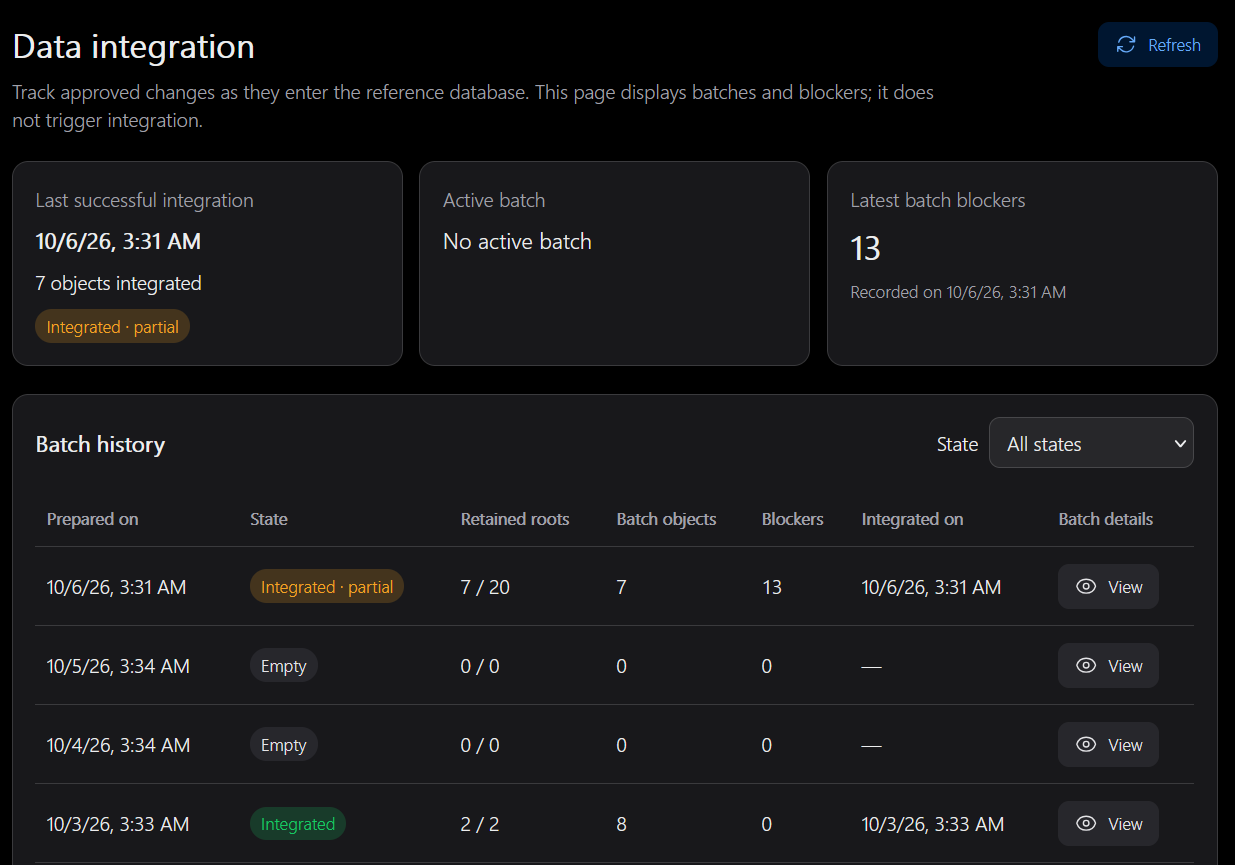
Task: Click the Prepared on column header
Action: tap(93, 519)
